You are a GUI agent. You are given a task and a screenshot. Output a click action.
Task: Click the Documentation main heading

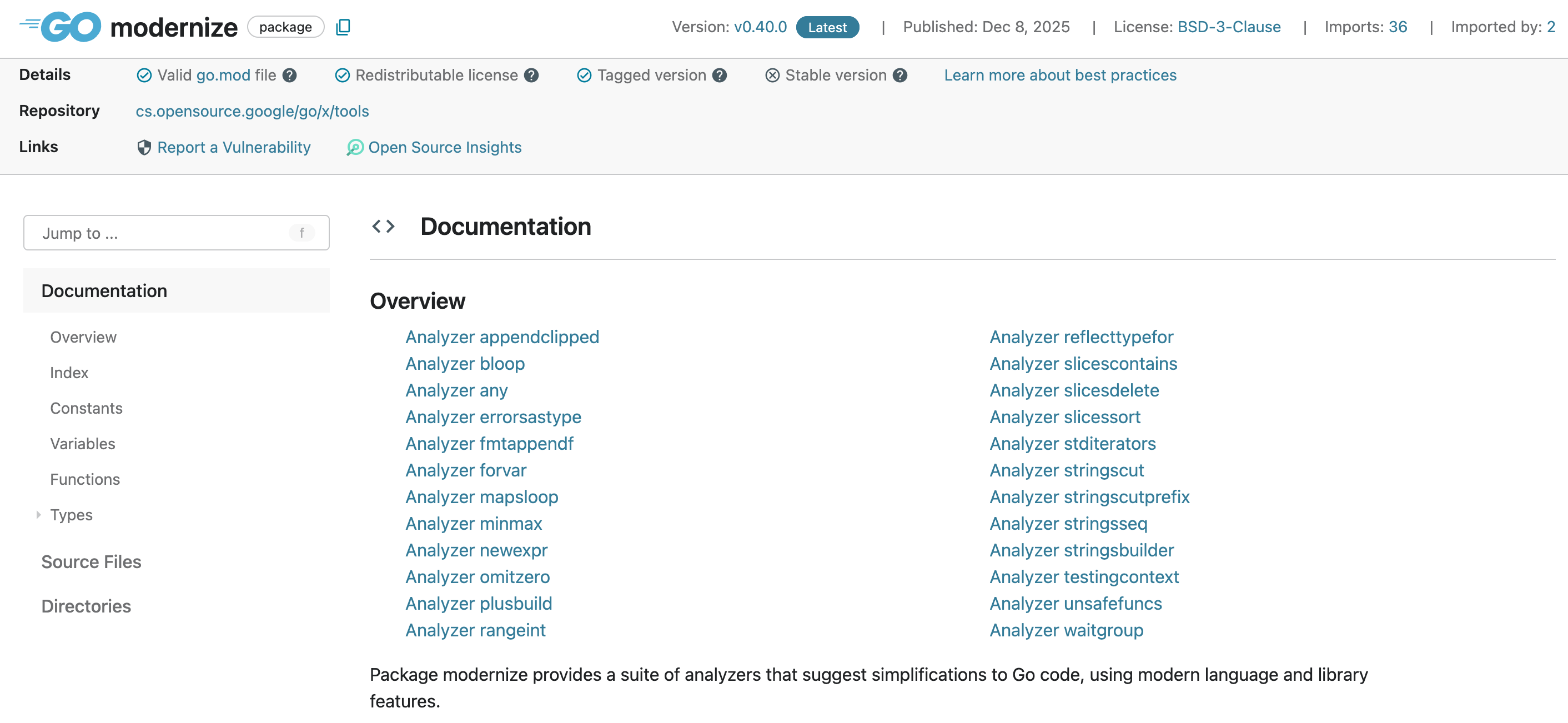point(506,227)
